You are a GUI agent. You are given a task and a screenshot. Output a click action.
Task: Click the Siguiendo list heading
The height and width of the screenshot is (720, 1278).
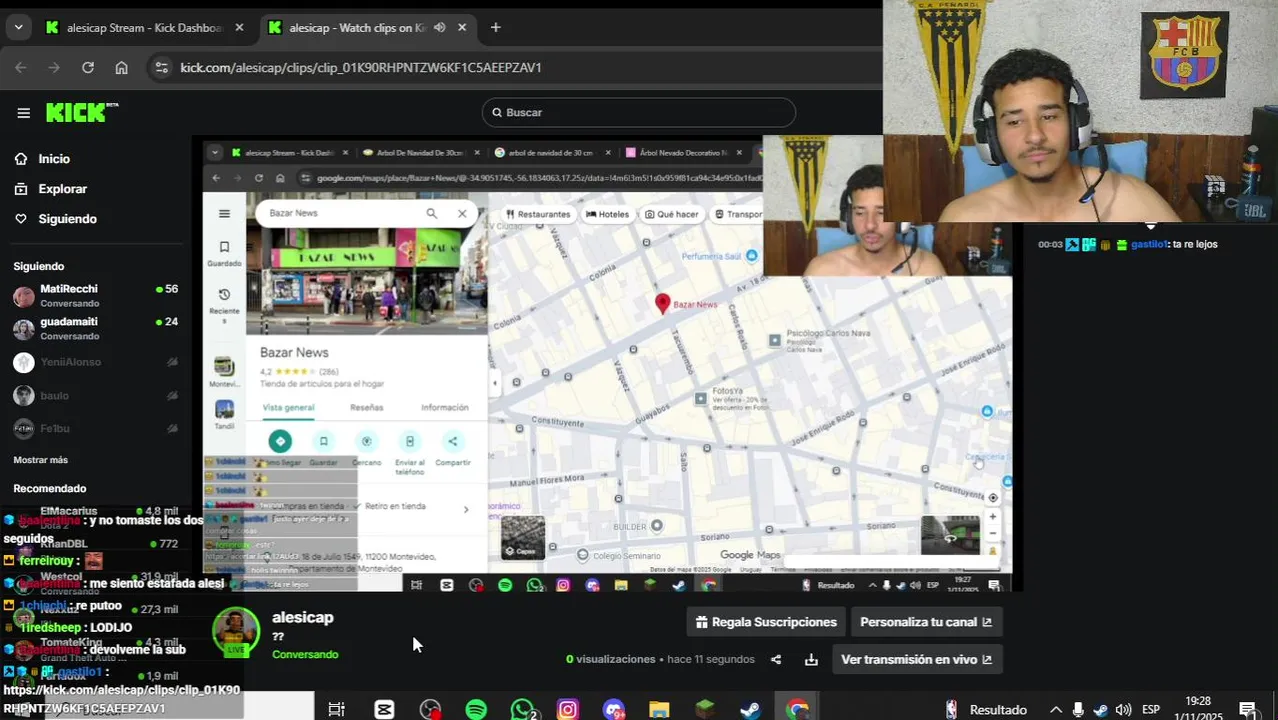(x=38, y=266)
